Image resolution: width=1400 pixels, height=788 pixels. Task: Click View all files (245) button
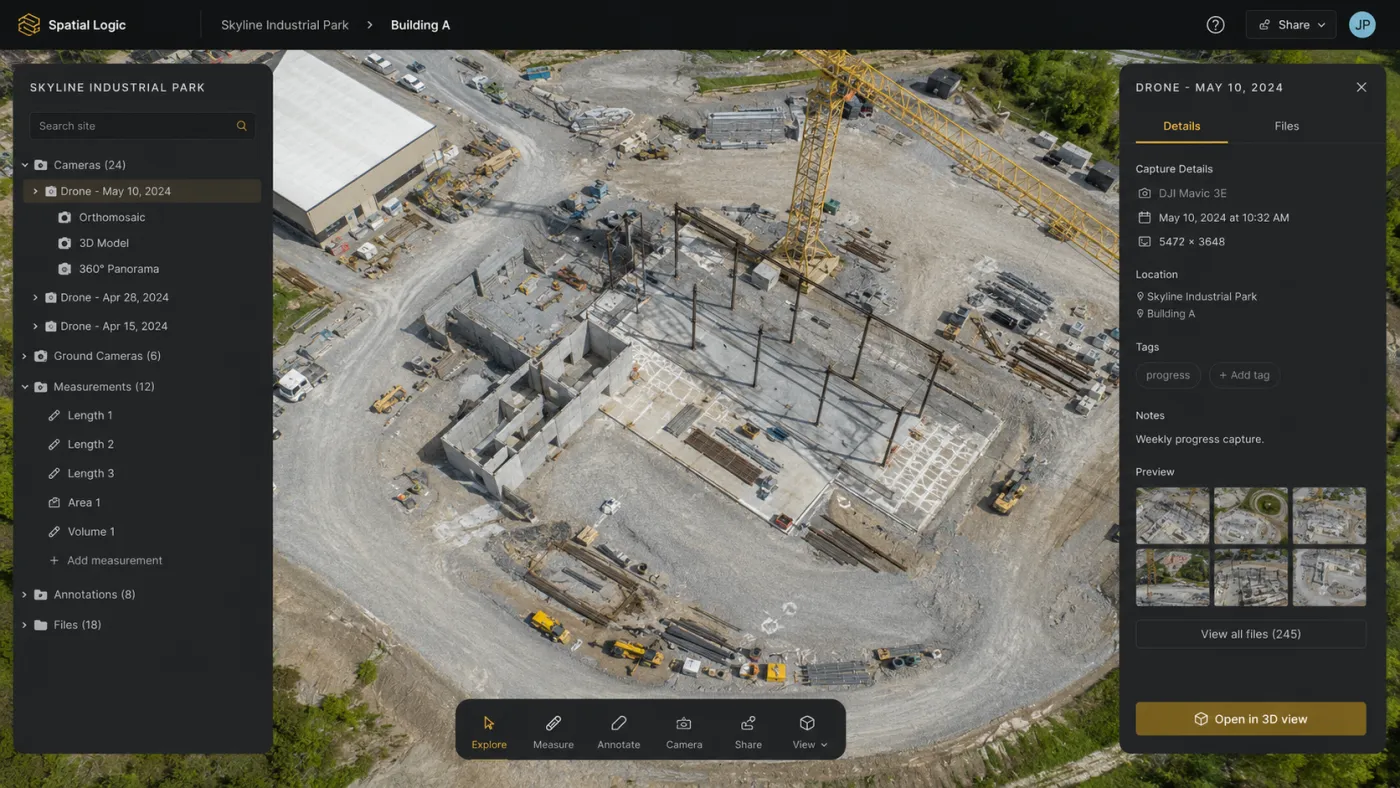pyautogui.click(x=1251, y=634)
